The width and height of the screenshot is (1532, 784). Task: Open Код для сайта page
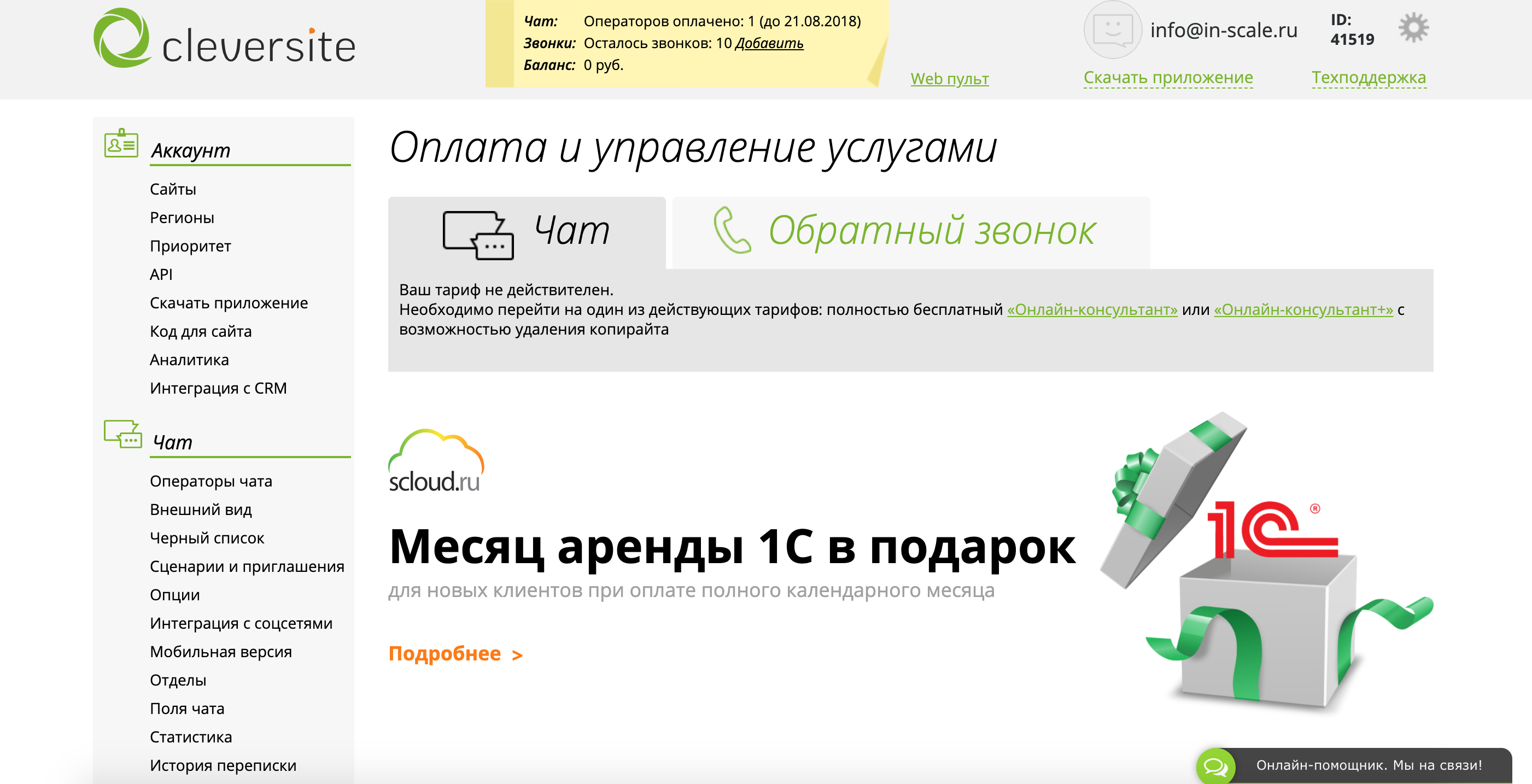pyautogui.click(x=201, y=331)
